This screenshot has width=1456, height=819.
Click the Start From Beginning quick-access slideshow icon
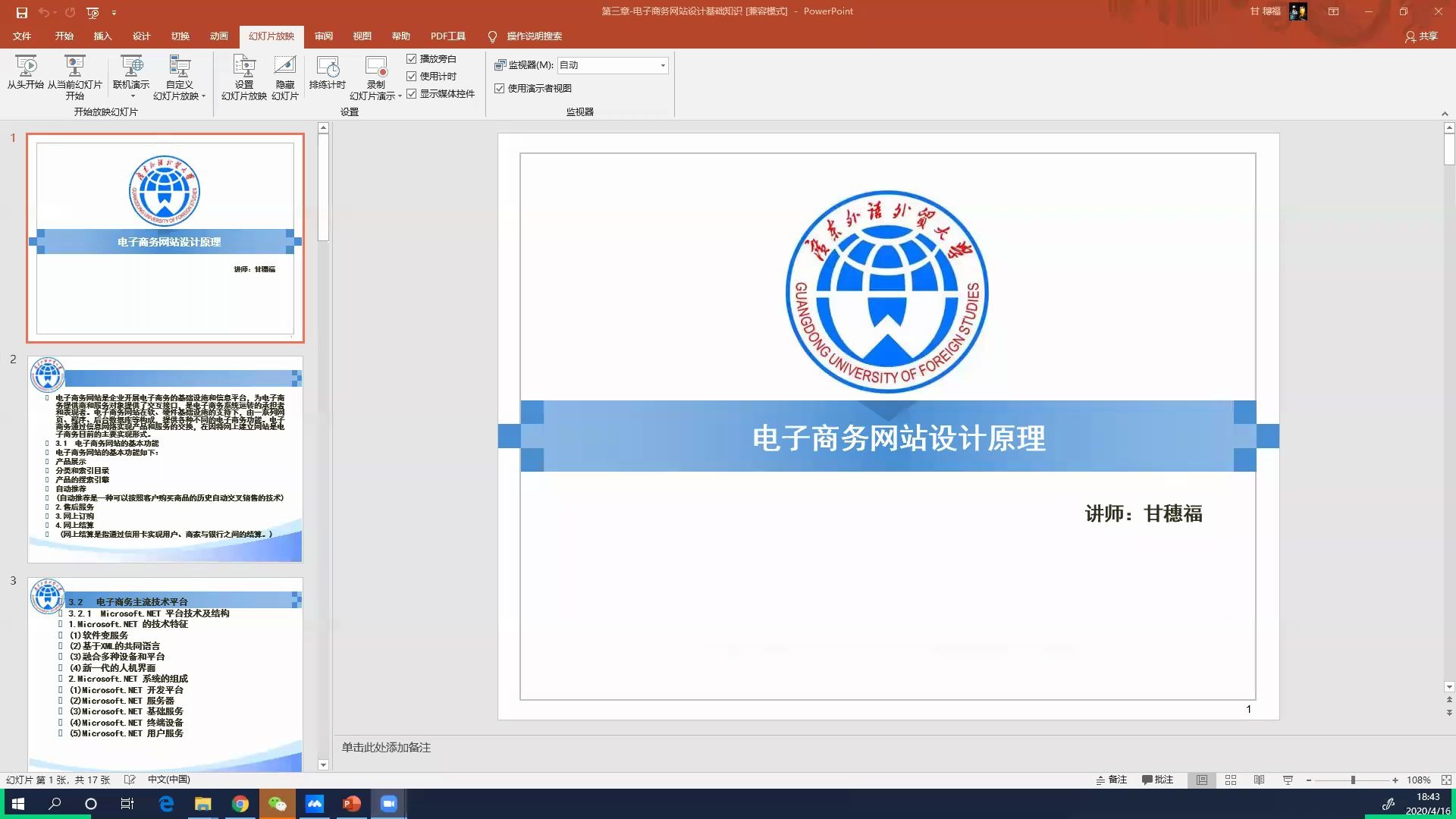pyautogui.click(x=93, y=12)
